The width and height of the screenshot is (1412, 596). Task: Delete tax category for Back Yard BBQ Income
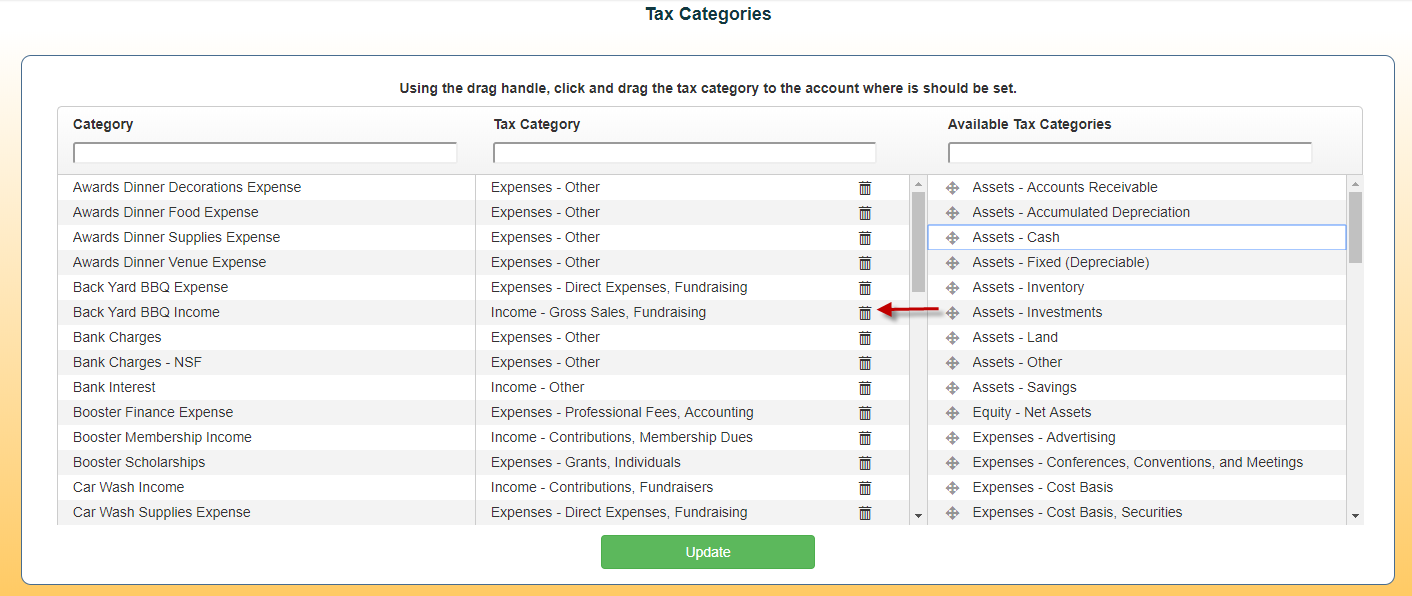pyautogui.click(x=865, y=313)
